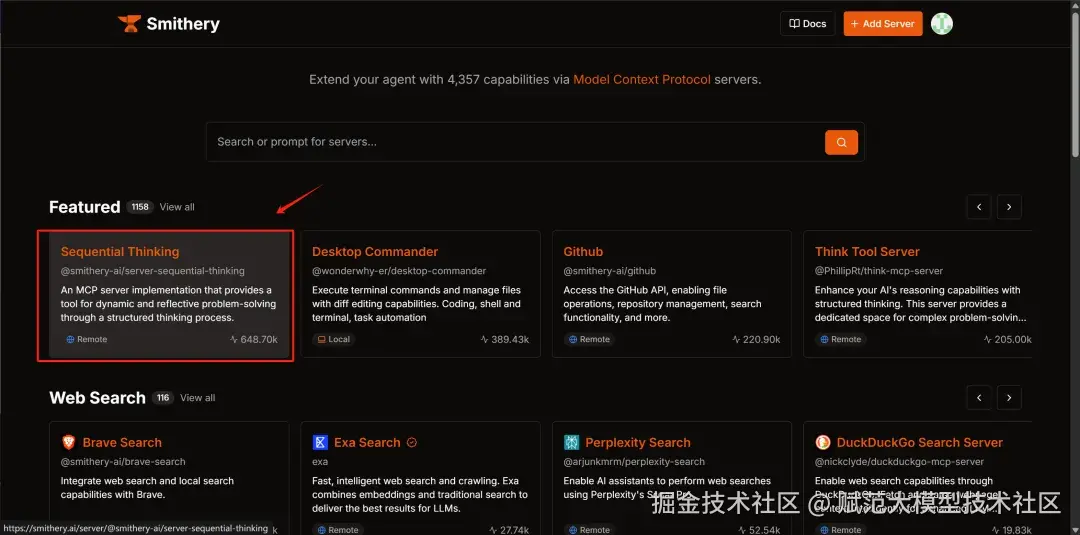This screenshot has width=1080, height=535.
Task: Click @PhillipRt/think-mcp-server handle
Action: tap(879, 271)
